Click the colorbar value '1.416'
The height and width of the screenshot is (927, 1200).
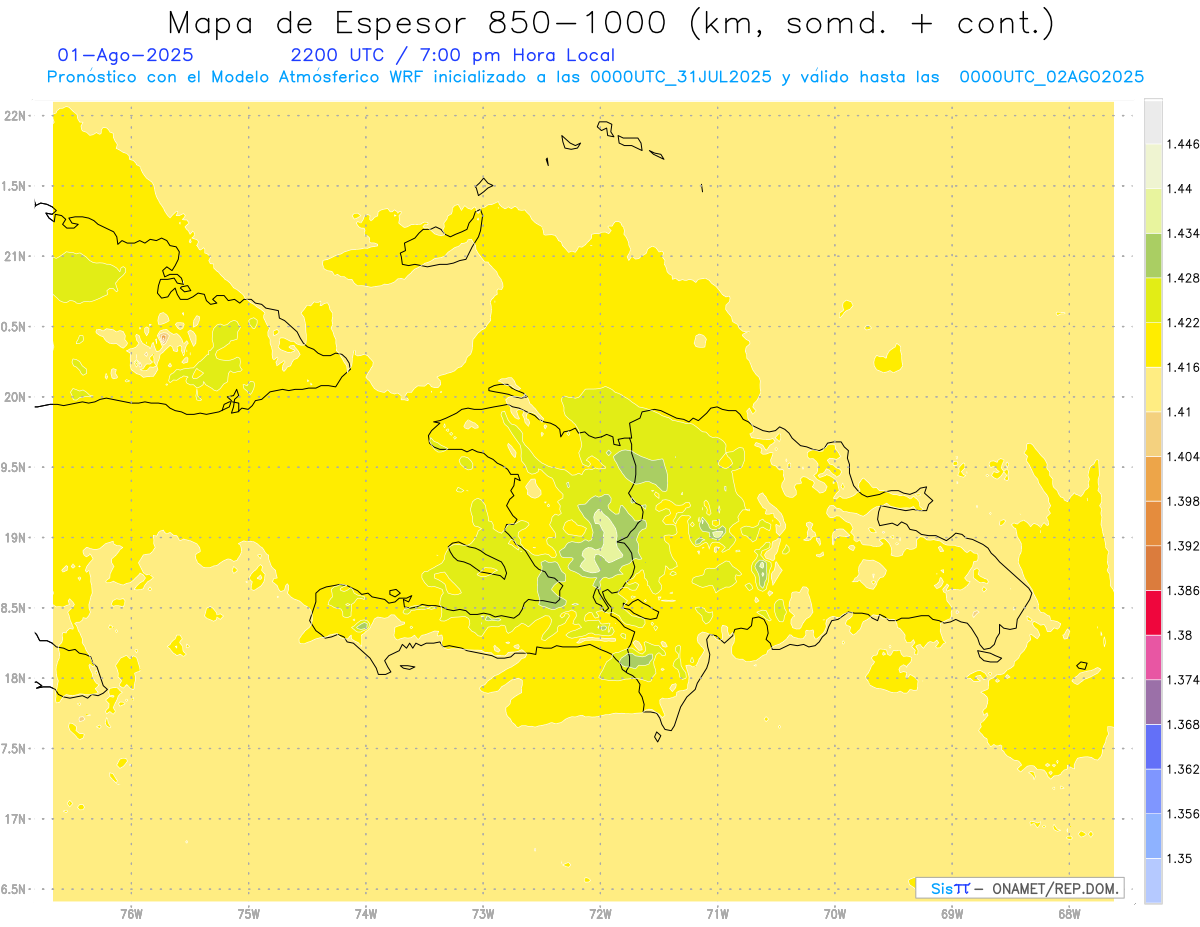(1184, 367)
